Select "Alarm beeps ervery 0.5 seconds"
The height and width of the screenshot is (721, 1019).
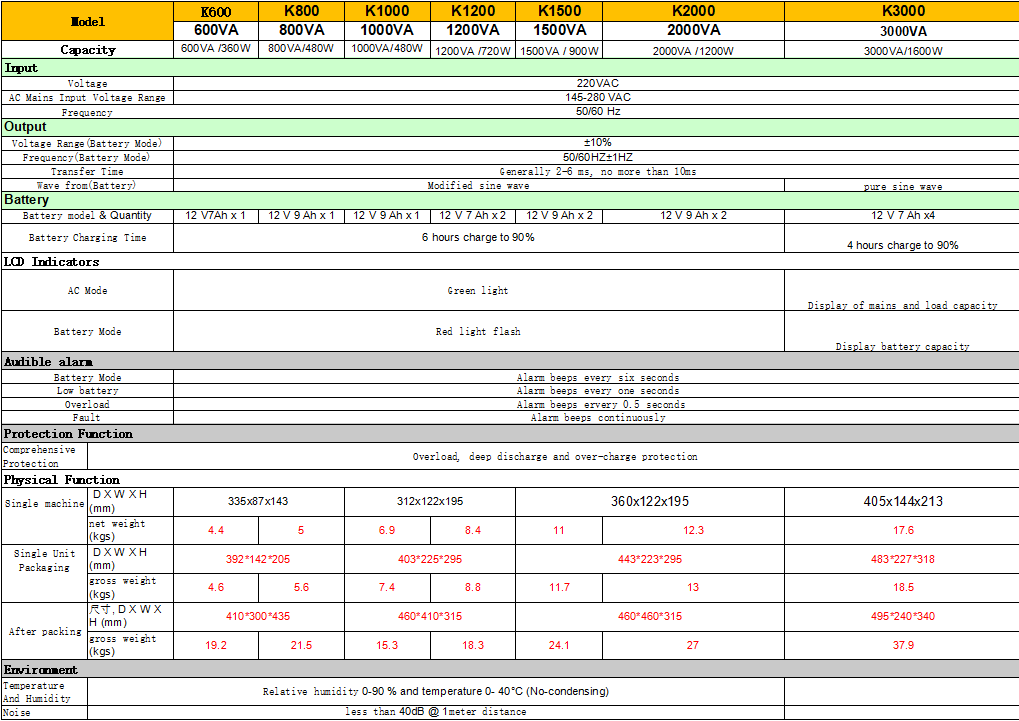601,404
